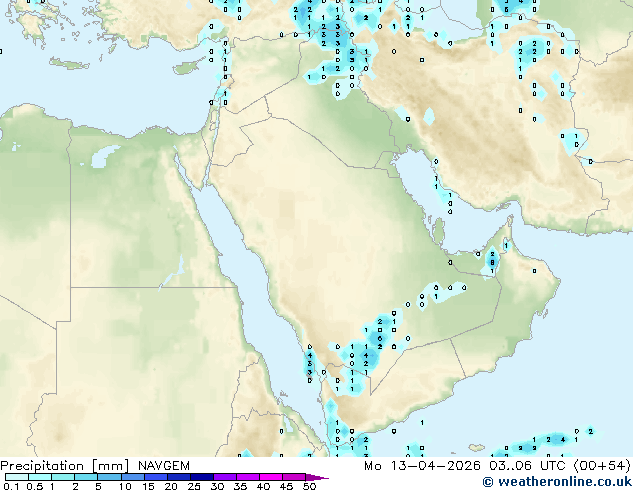The image size is (634, 490).
Task: Select the 20–25 mm legend color segment
Action: (x=178, y=477)
